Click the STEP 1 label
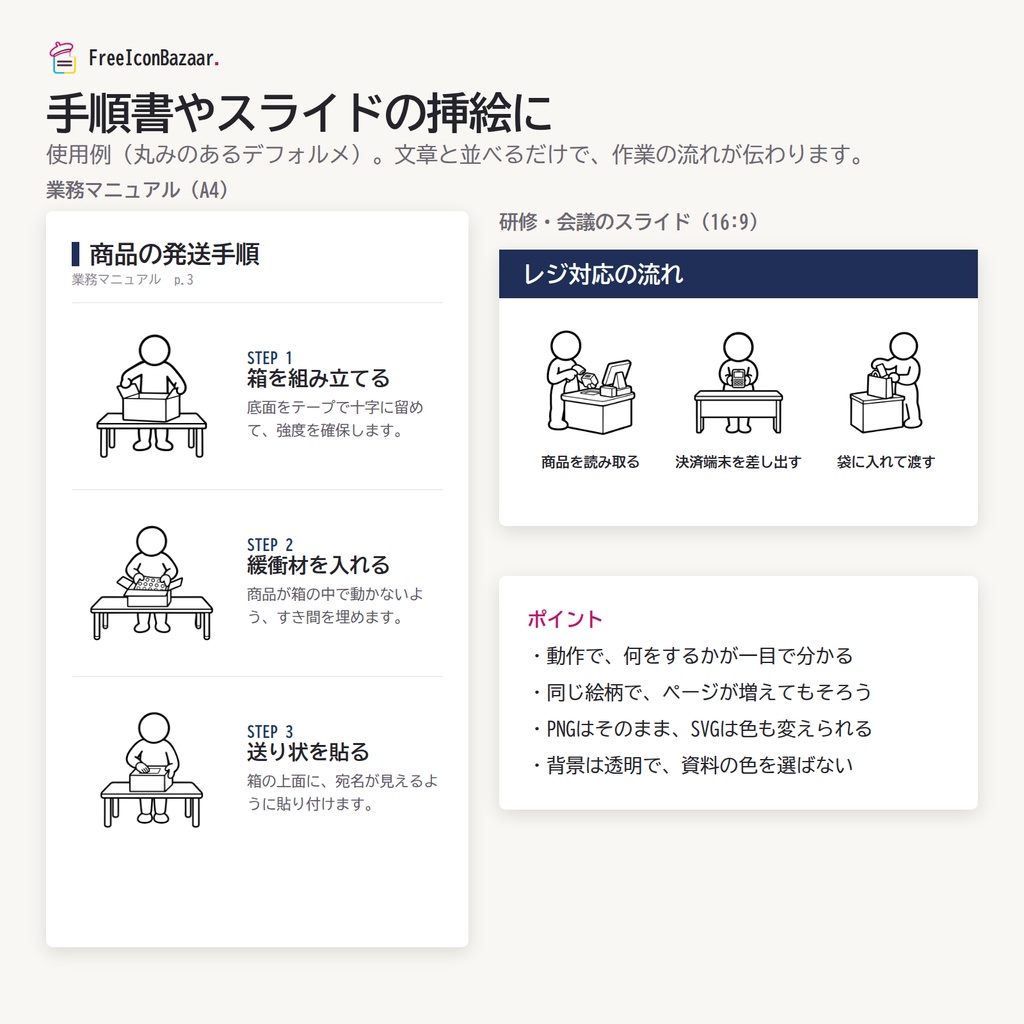The height and width of the screenshot is (1024, 1024). (270, 358)
